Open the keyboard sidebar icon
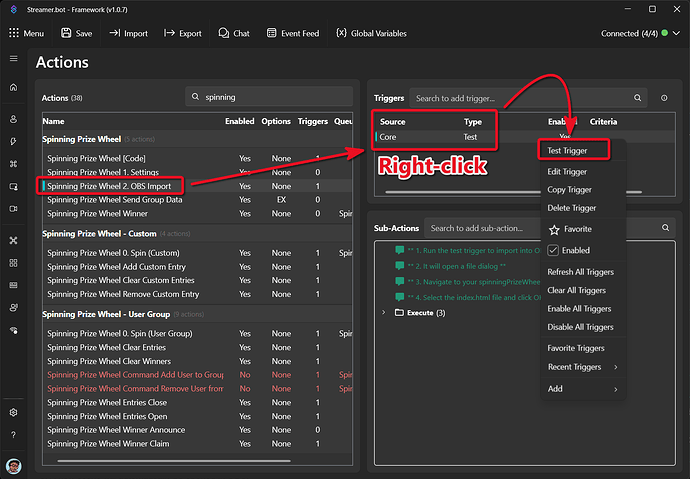The height and width of the screenshot is (479, 690). 14,285
